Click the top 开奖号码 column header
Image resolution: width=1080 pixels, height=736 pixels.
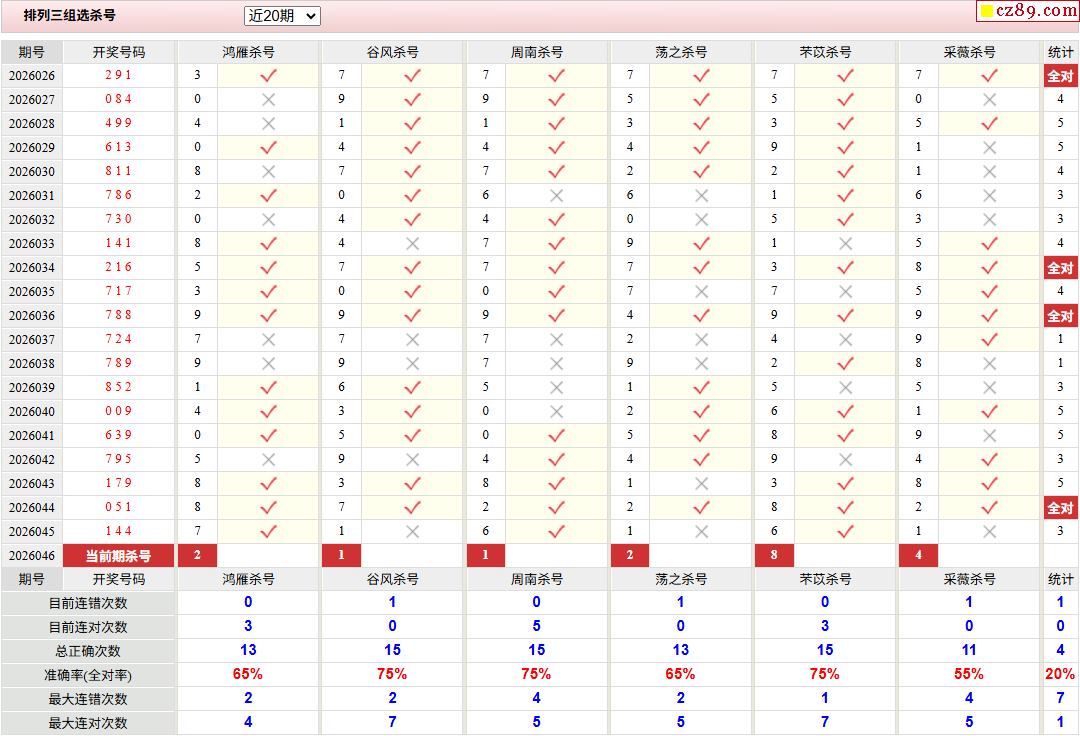click(118, 52)
